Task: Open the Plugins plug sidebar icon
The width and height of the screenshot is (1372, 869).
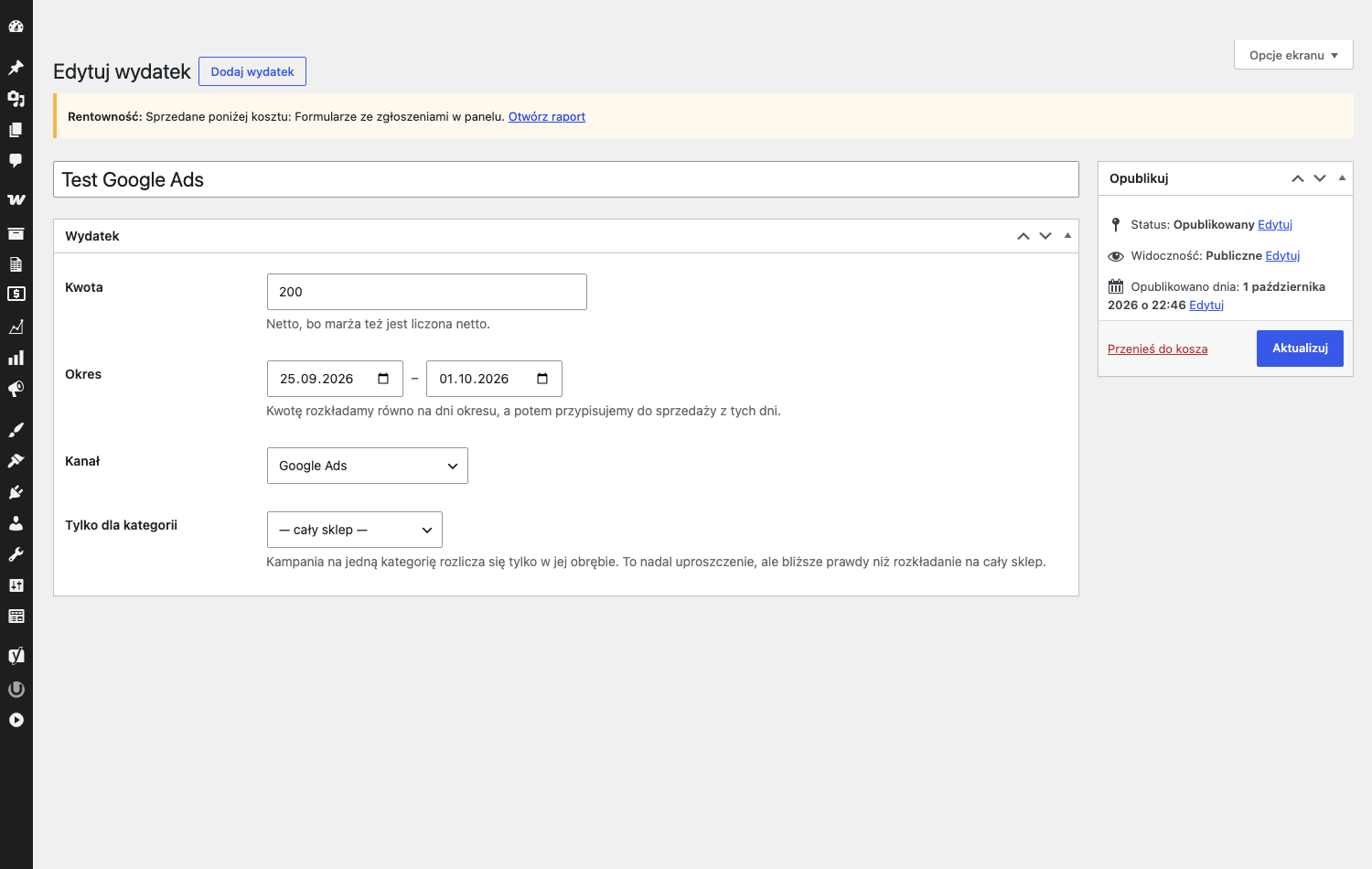Action: [16, 492]
